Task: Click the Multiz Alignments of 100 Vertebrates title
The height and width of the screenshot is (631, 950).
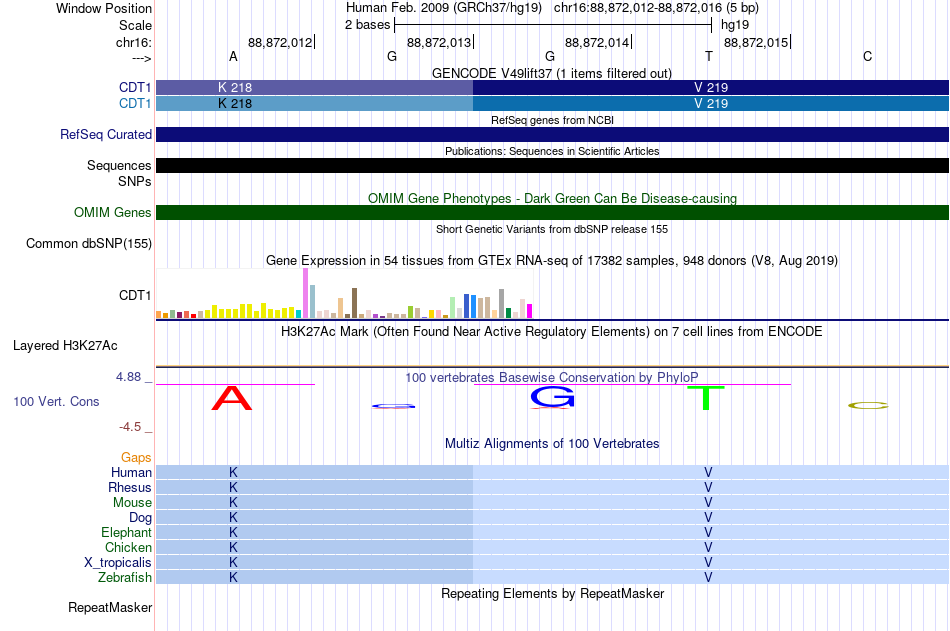Action: (x=552, y=444)
